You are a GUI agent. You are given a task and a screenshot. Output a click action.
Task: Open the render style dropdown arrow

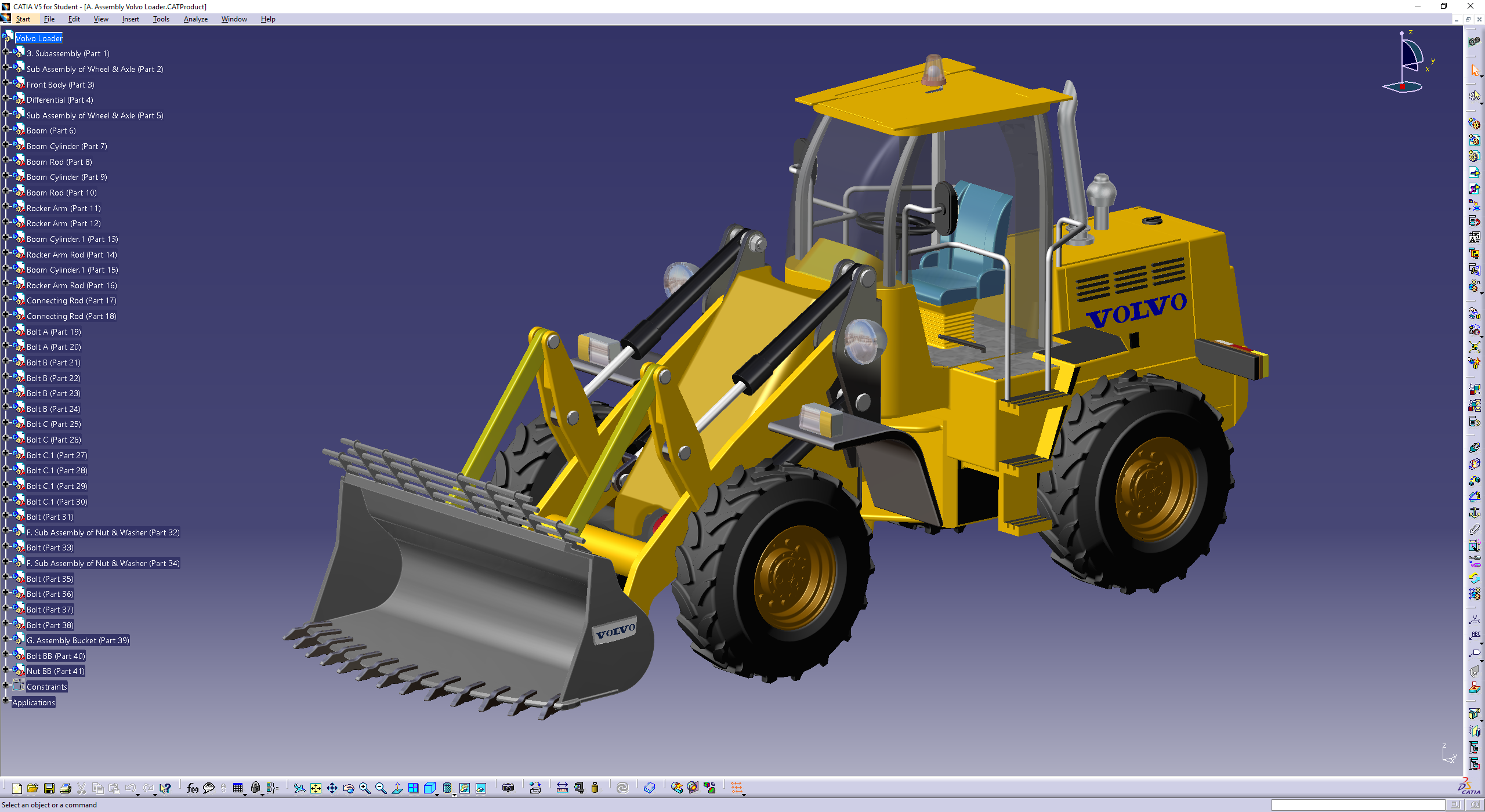[x=454, y=794]
